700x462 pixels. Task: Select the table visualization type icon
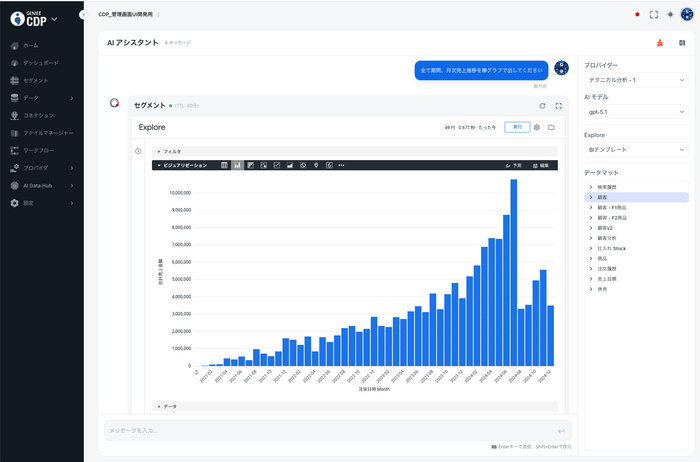tap(225, 165)
